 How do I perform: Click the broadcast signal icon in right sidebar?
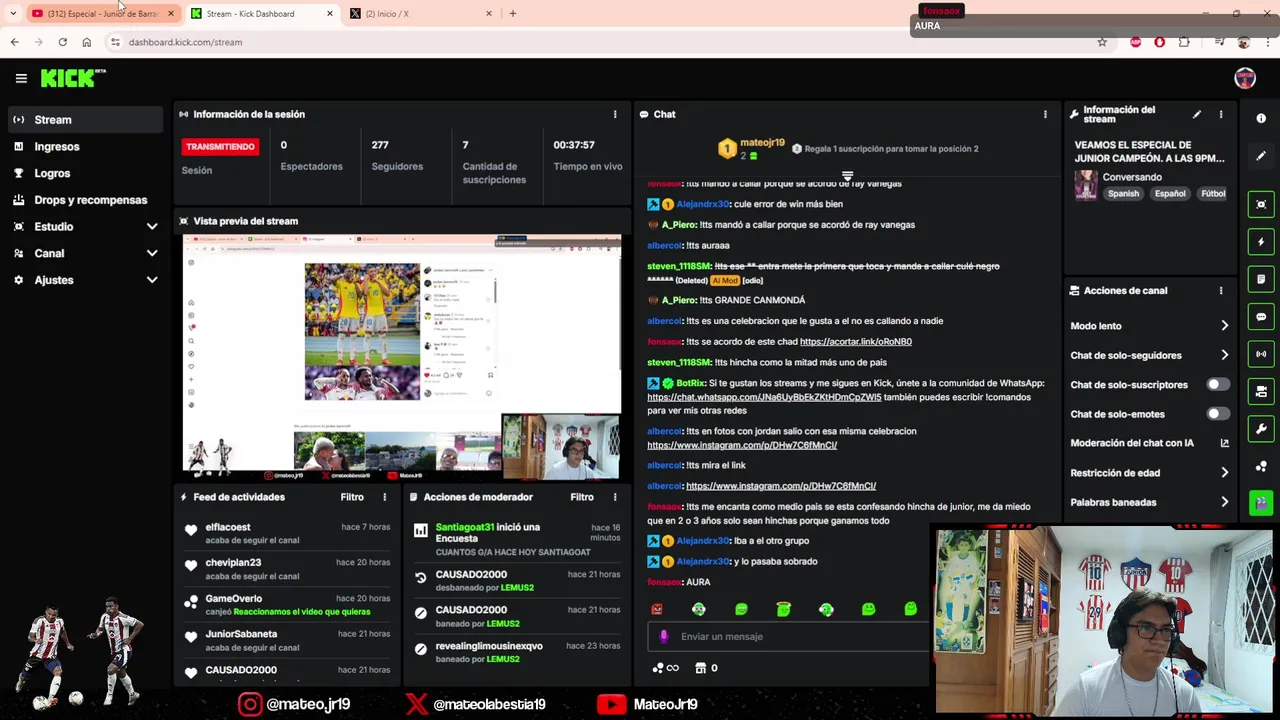tap(1261, 354)
